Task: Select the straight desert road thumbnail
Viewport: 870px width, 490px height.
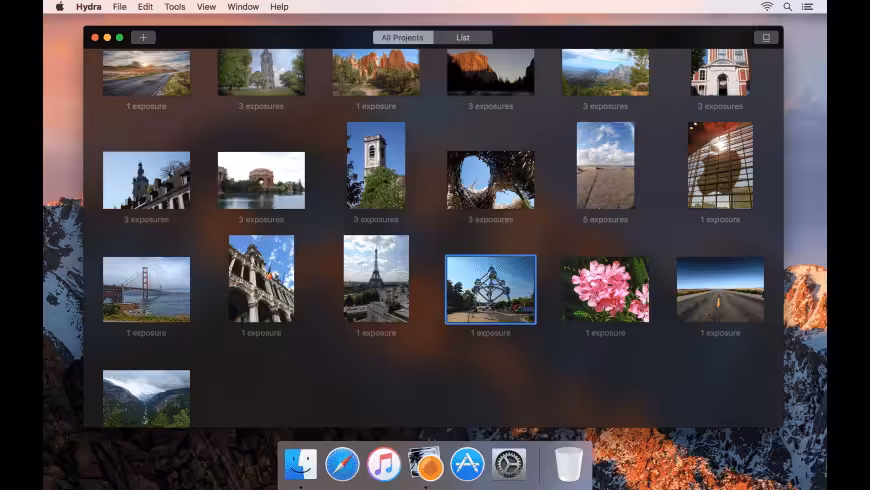Action: point(720,289)
